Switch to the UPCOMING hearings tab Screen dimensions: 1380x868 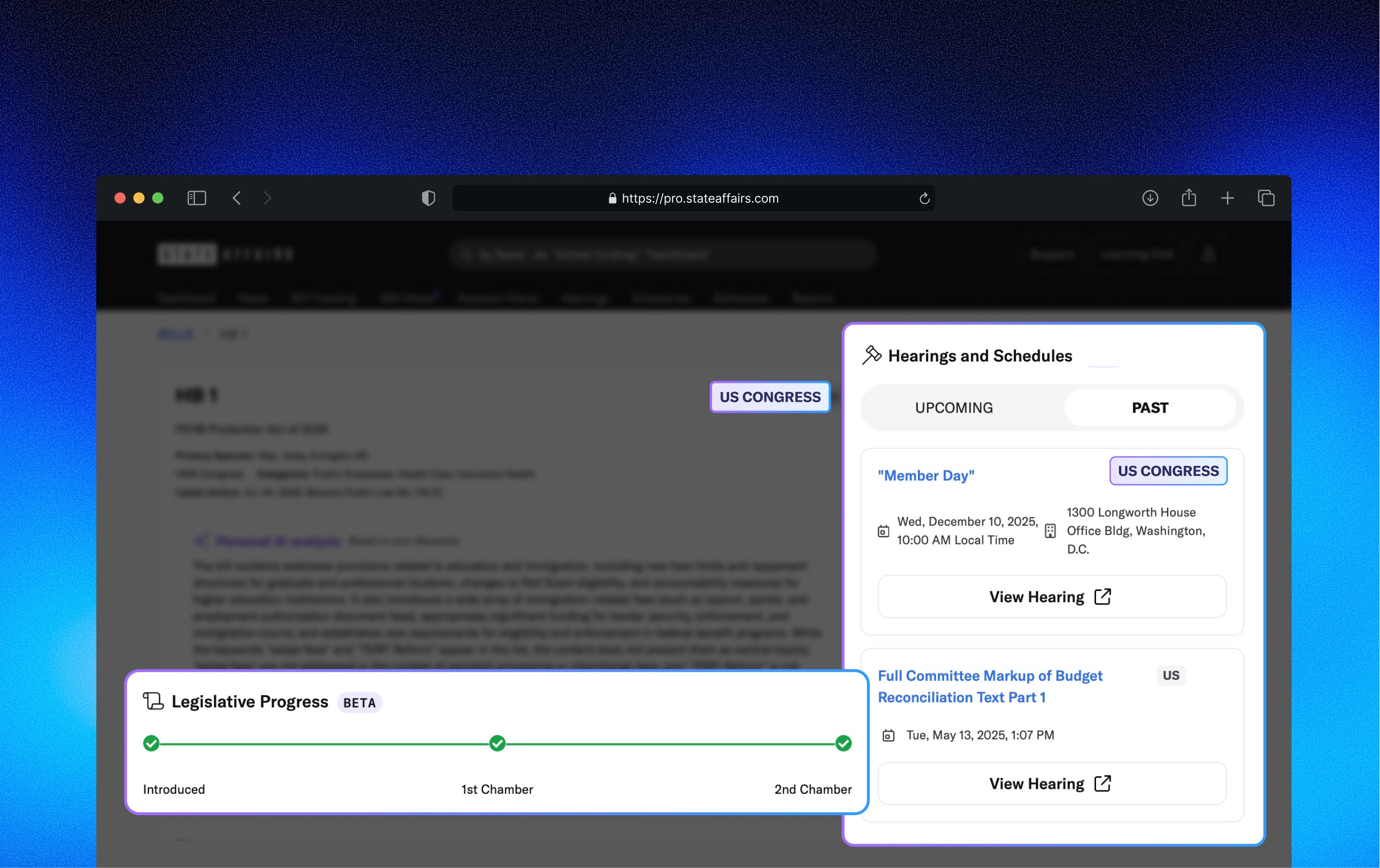tap(954, 408)
